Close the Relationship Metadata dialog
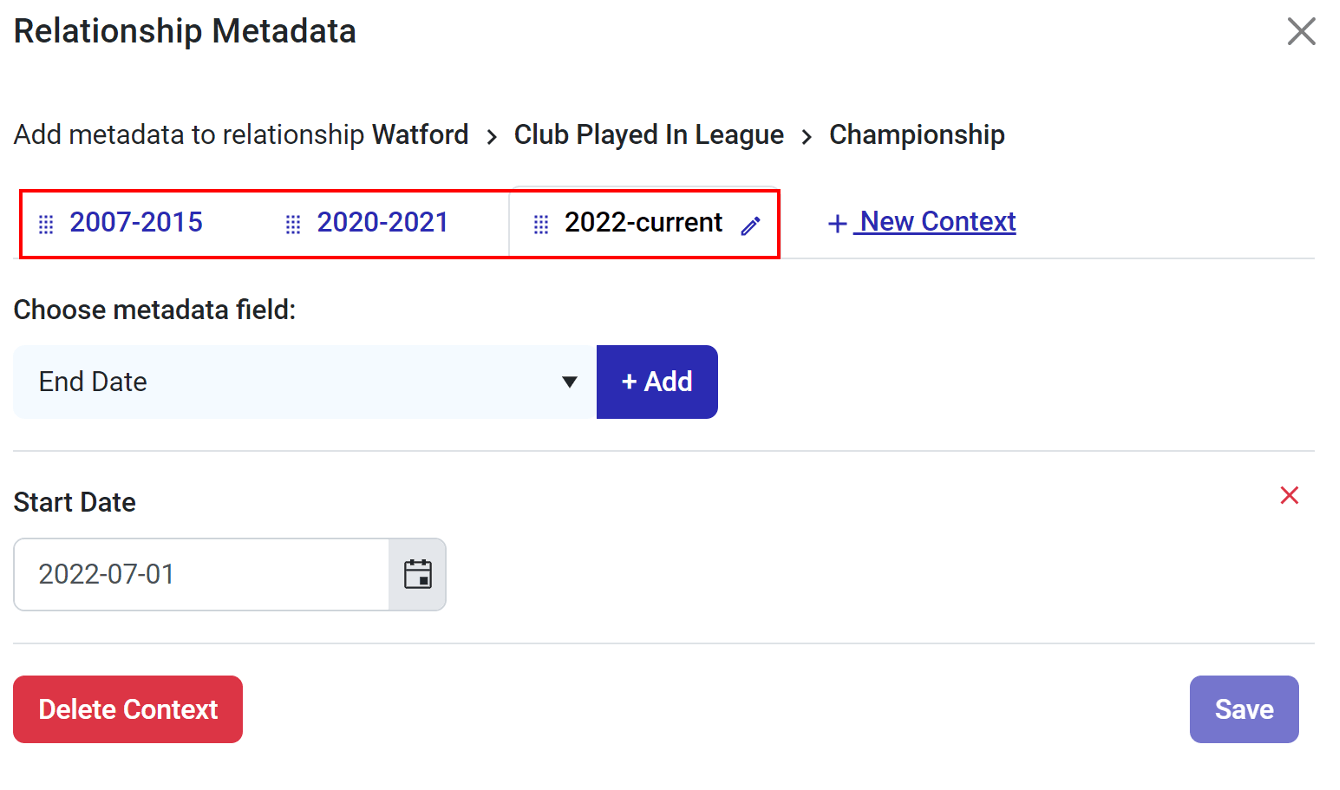The height and width of the screenshot is (790, 1340). point(1301,31)
